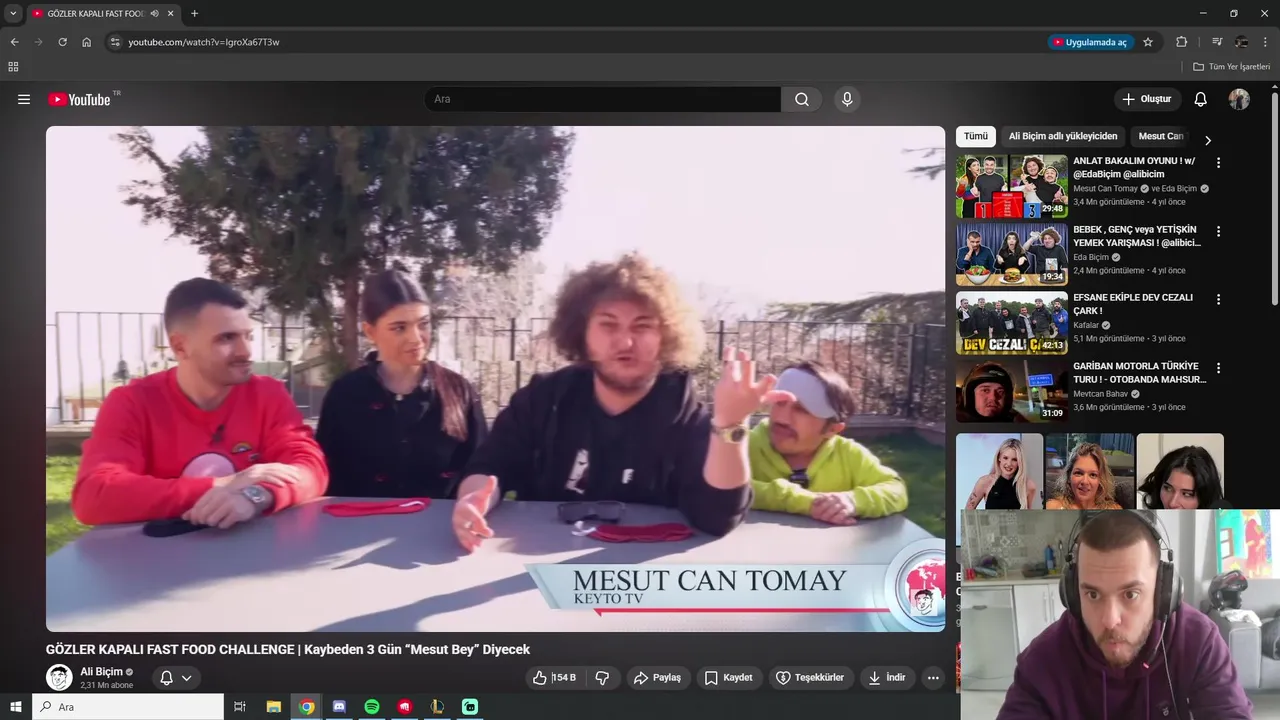The image size is (1280, 720).
Task: Open the Mevtcan Bahav channel name
Action: (x=1100, y=394)
